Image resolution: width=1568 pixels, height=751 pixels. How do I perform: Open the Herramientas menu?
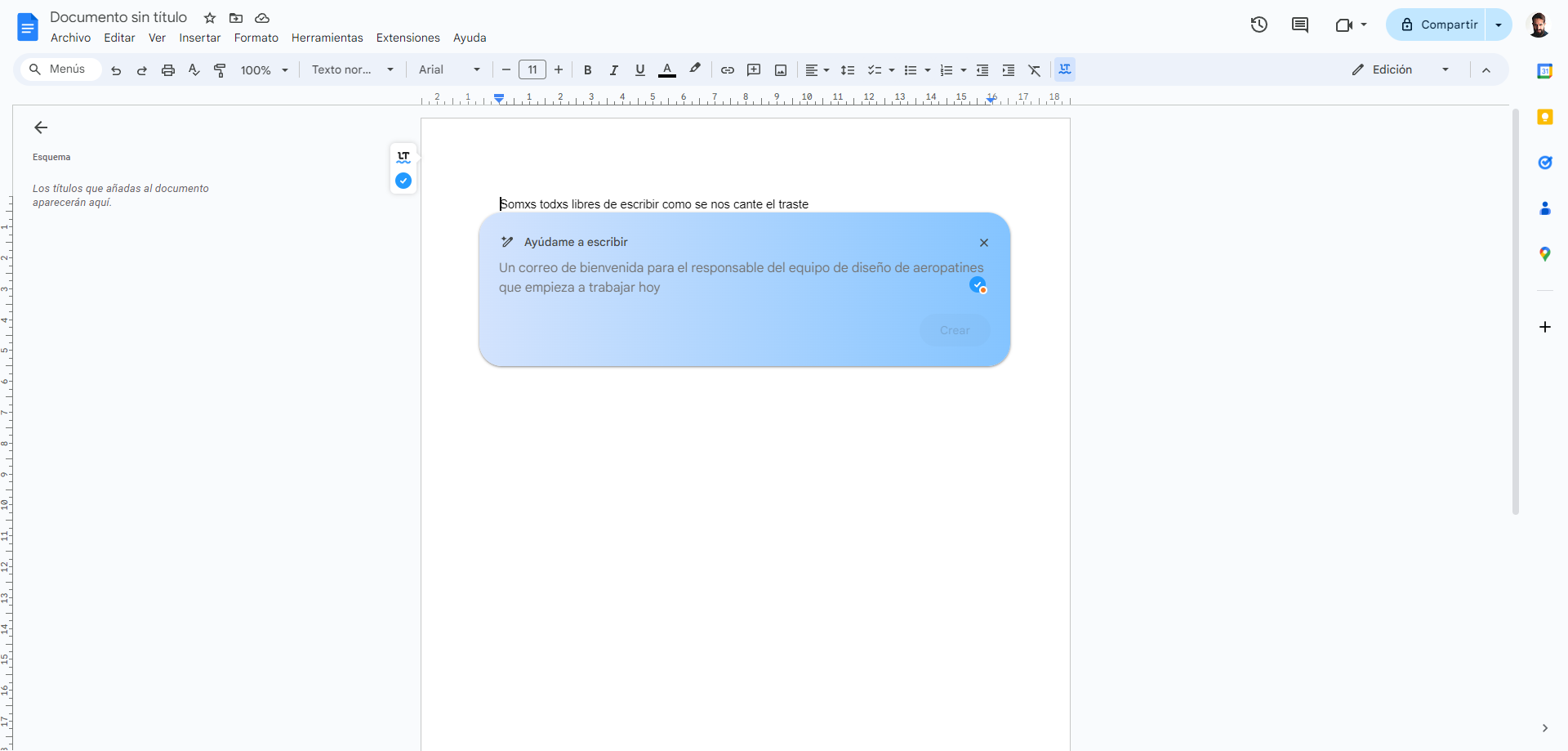[327, 38]
